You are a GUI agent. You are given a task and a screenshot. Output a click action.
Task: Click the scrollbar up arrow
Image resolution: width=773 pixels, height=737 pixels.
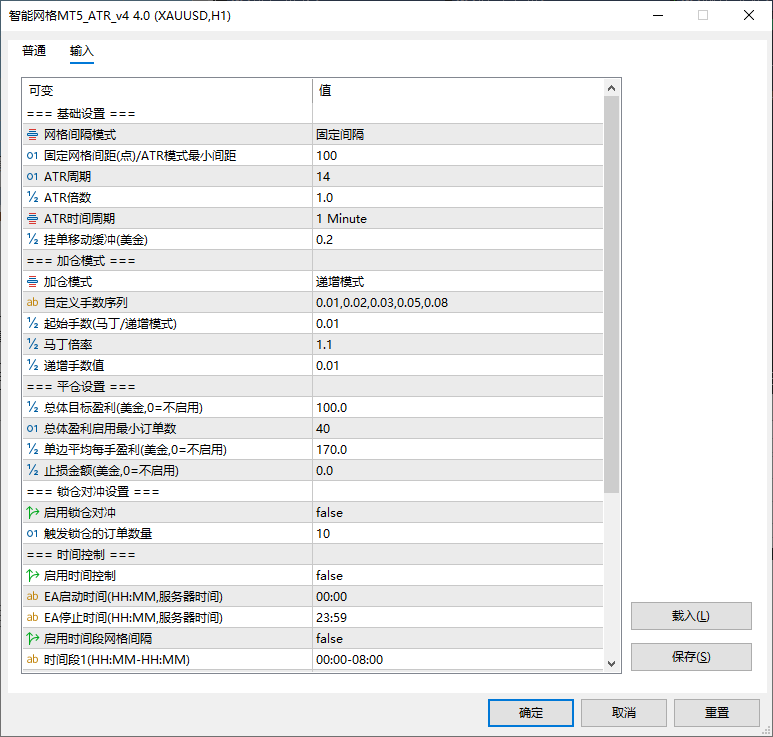coord(611,88)
